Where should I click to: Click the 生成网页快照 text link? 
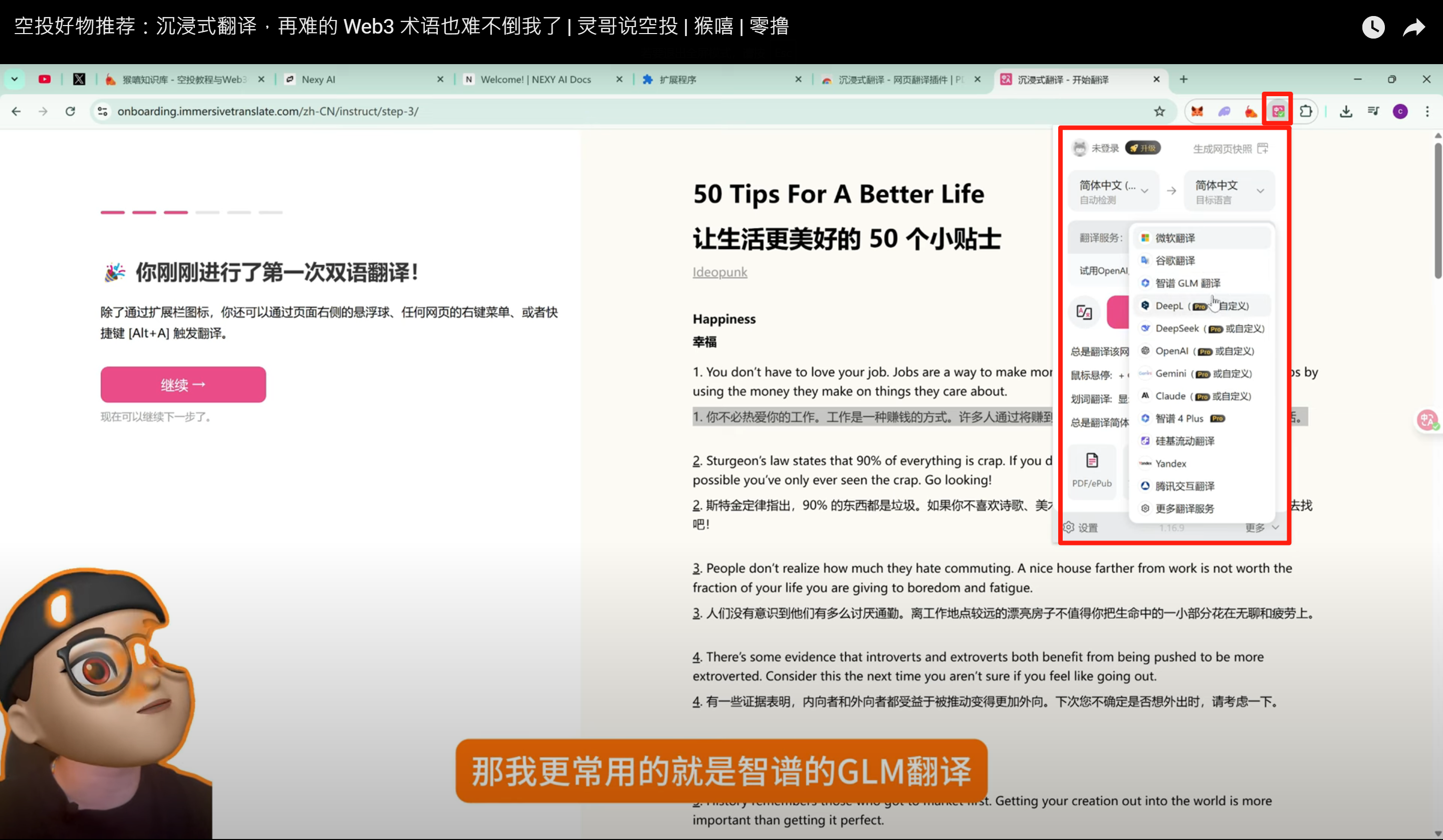click(x=1222, y=149)
